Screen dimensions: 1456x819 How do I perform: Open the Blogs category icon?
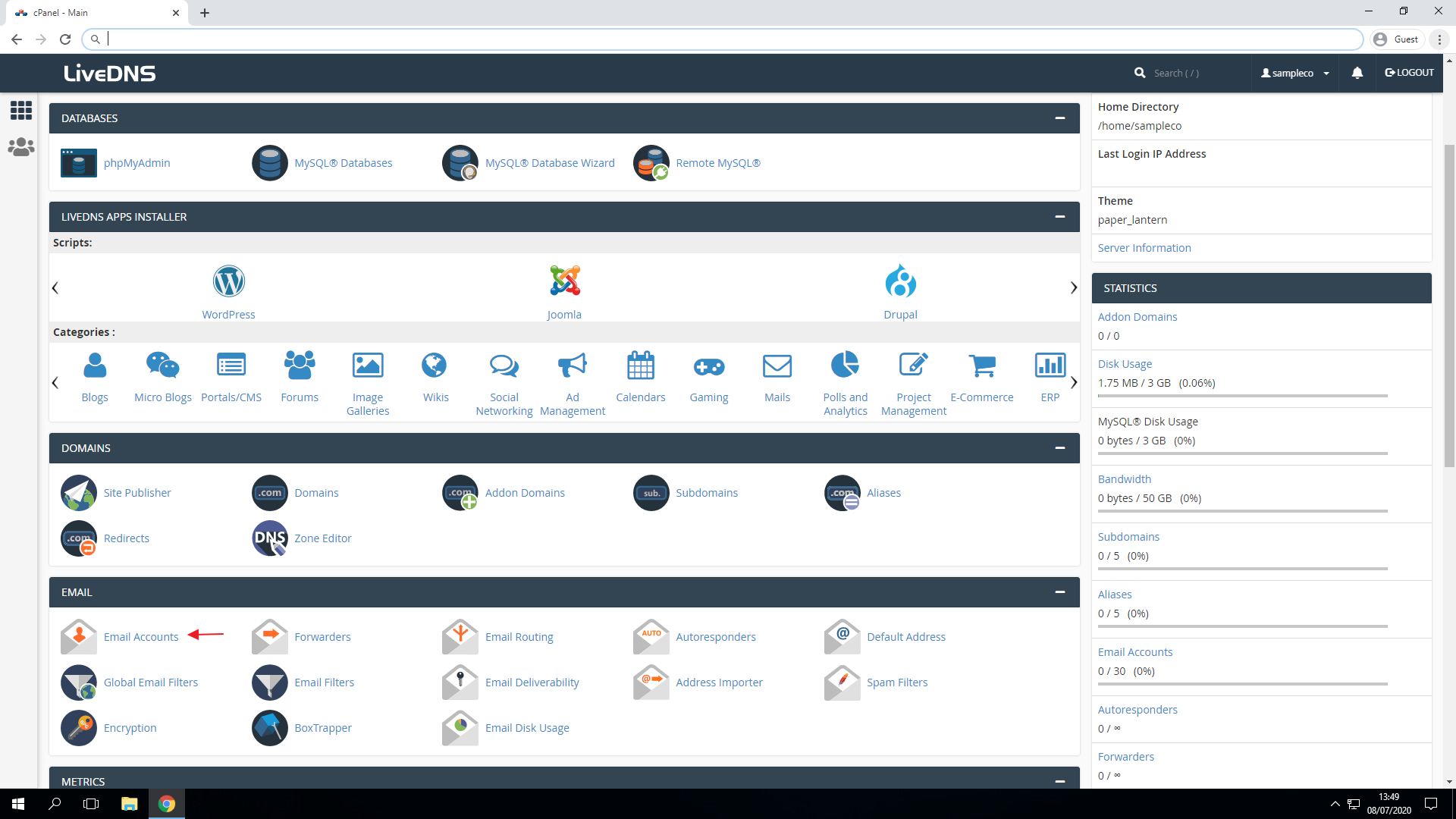pos(95,366)
